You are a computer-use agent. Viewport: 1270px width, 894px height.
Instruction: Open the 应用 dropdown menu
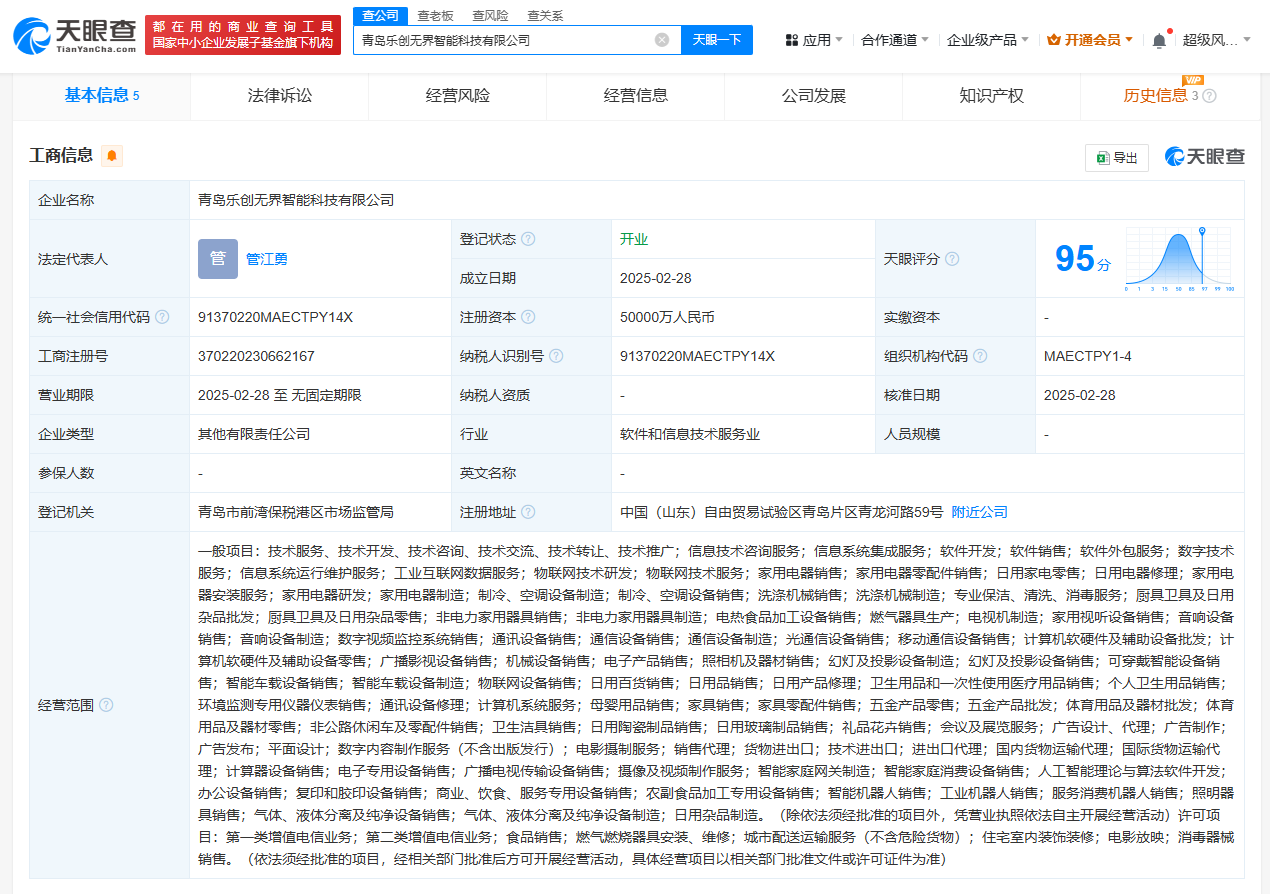pyautogui.click(x=814, y=40)
